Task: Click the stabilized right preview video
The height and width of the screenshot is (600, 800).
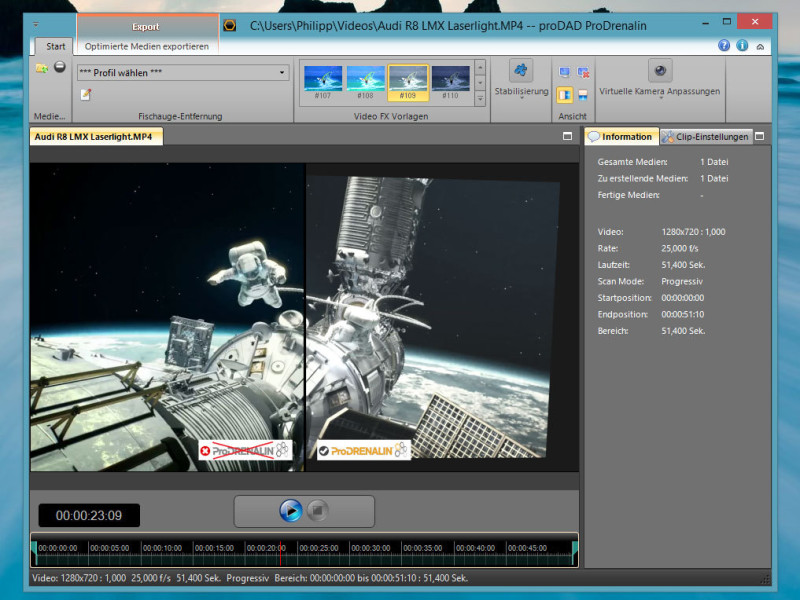Action: [442, 316]
